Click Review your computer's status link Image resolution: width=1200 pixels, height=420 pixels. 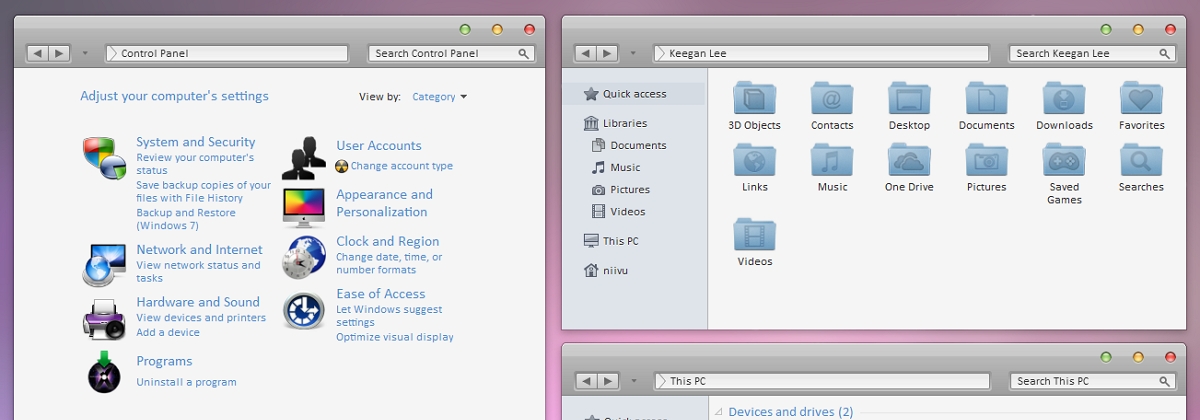195,164
